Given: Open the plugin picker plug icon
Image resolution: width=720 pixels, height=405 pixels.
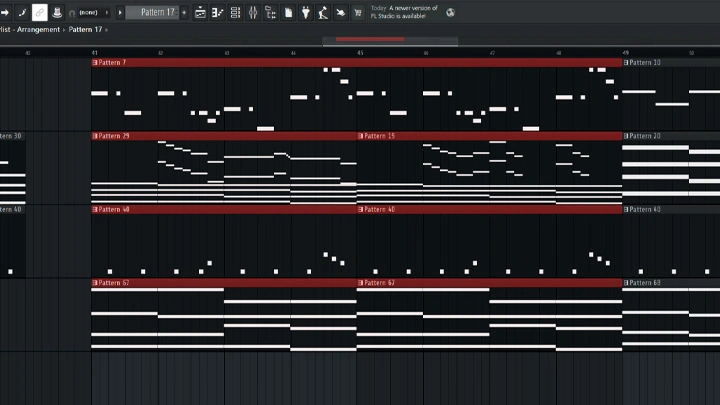Looking at the screenshot, I should pyautogui.click(x=306, y=13).
